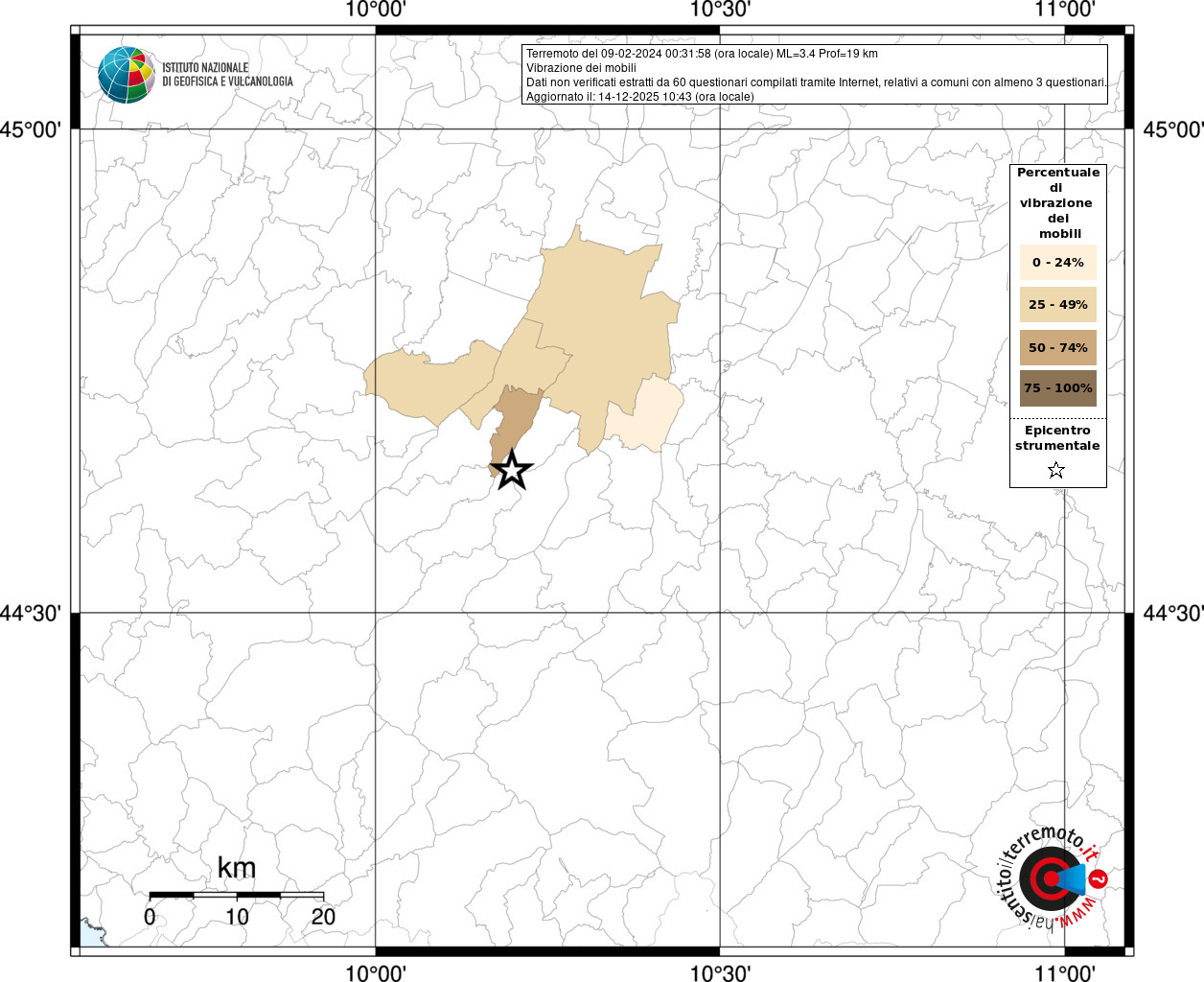
Task: Select the 0 - 24% legend swatch
Action: tap(1058, 262)
